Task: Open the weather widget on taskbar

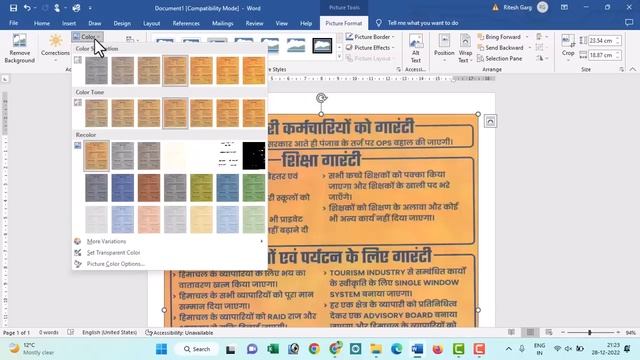Action: pos(31,349)
